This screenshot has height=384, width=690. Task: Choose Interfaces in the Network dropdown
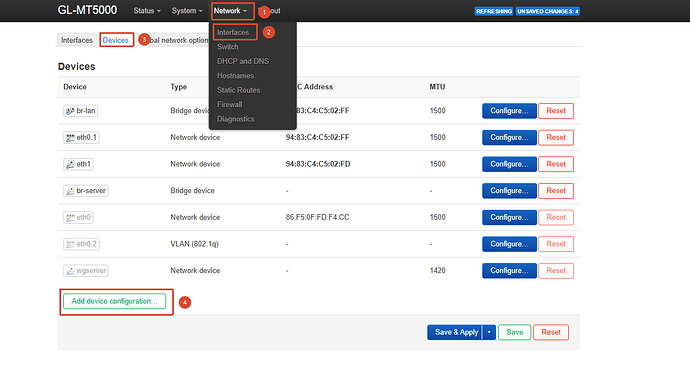[233, 32]
